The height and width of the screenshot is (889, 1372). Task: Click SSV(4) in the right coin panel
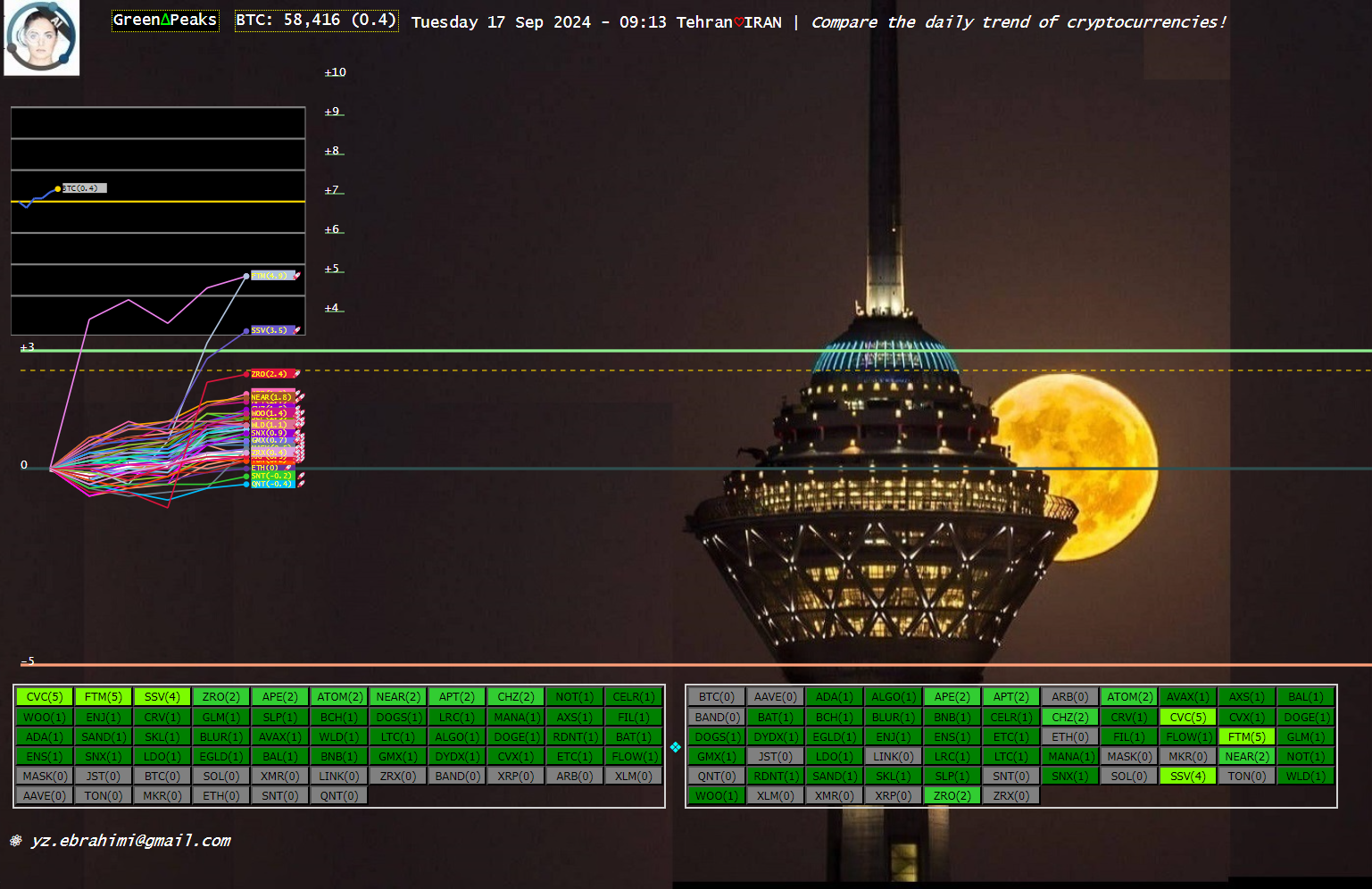pos(1188,776)
